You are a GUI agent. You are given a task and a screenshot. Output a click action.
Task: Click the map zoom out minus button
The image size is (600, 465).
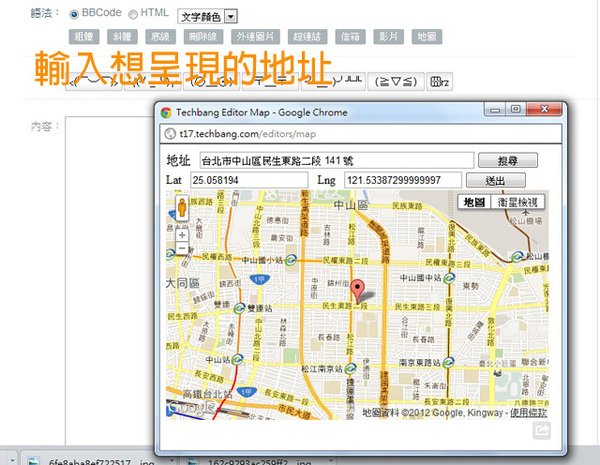coord(182,250)
